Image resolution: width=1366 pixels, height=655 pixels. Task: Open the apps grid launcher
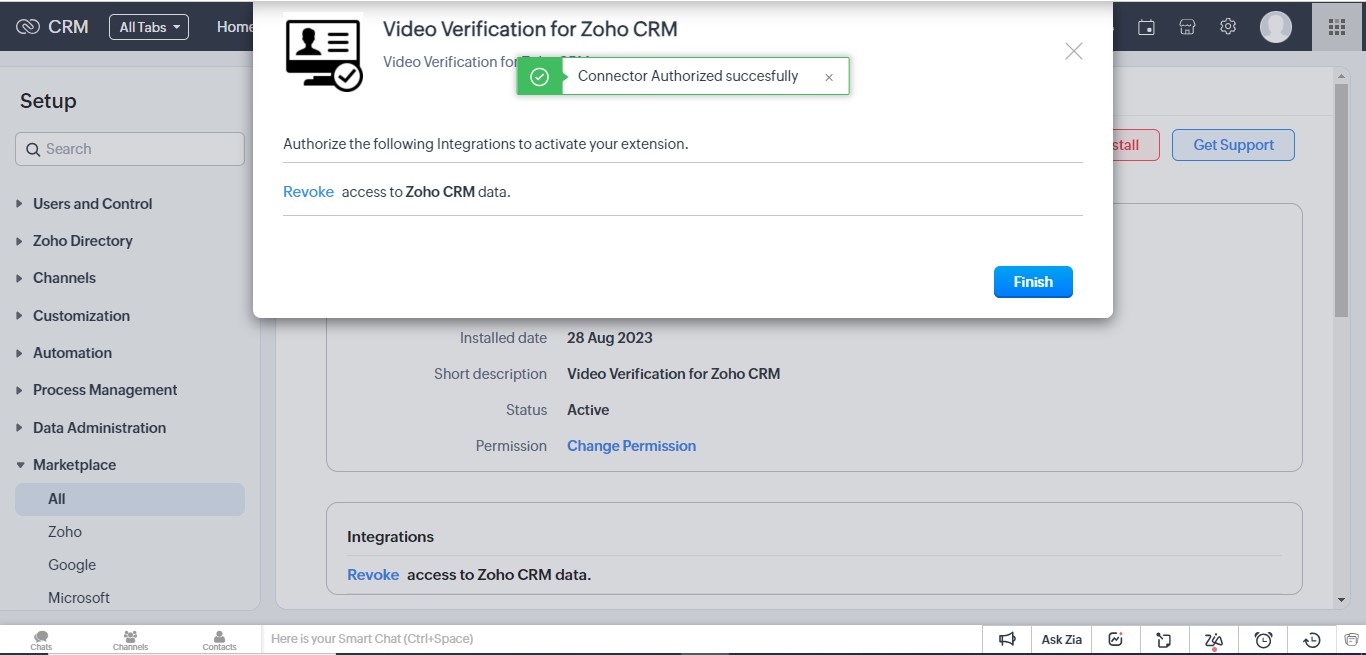1336,27
